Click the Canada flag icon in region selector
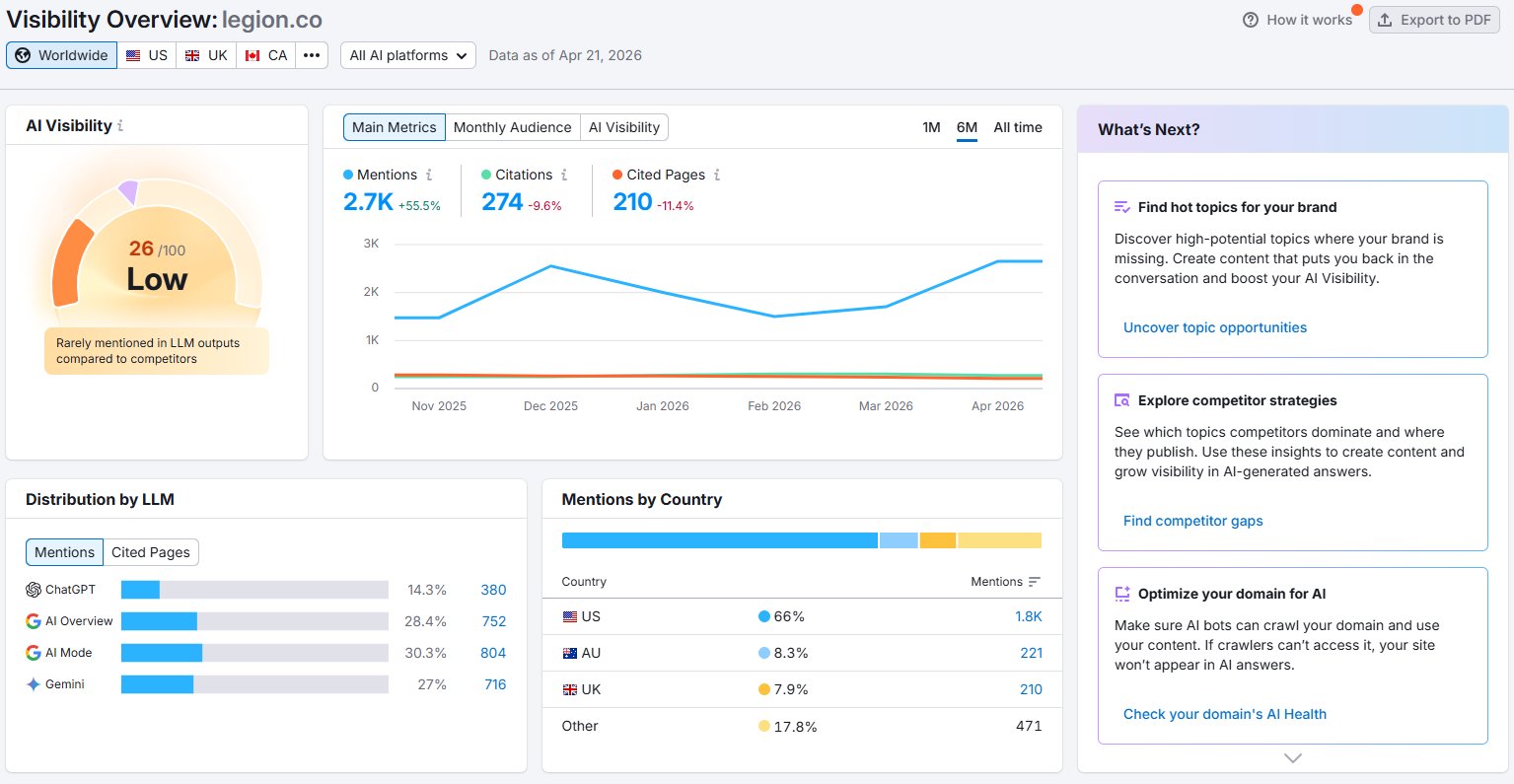The height and width of the screenshot is (784, 1514). pyautogui.click(x=252, y=55)
